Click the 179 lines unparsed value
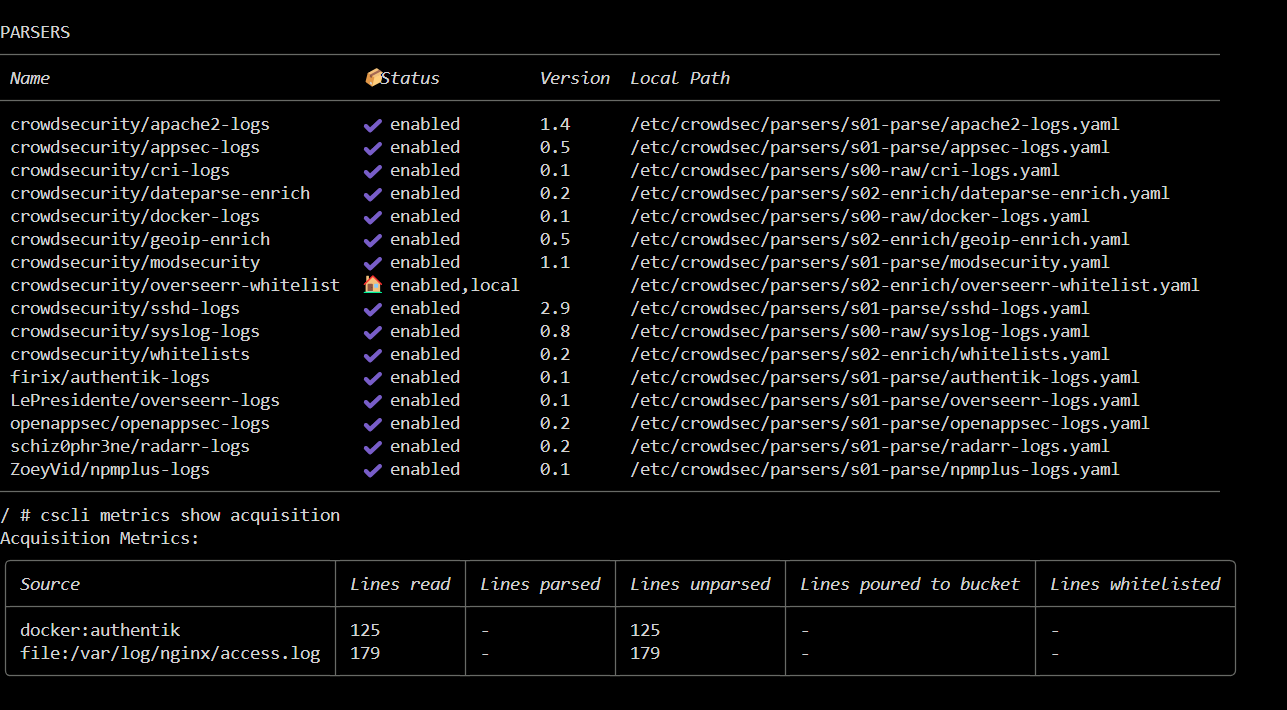1287x710 pixels. pos(645,654)
